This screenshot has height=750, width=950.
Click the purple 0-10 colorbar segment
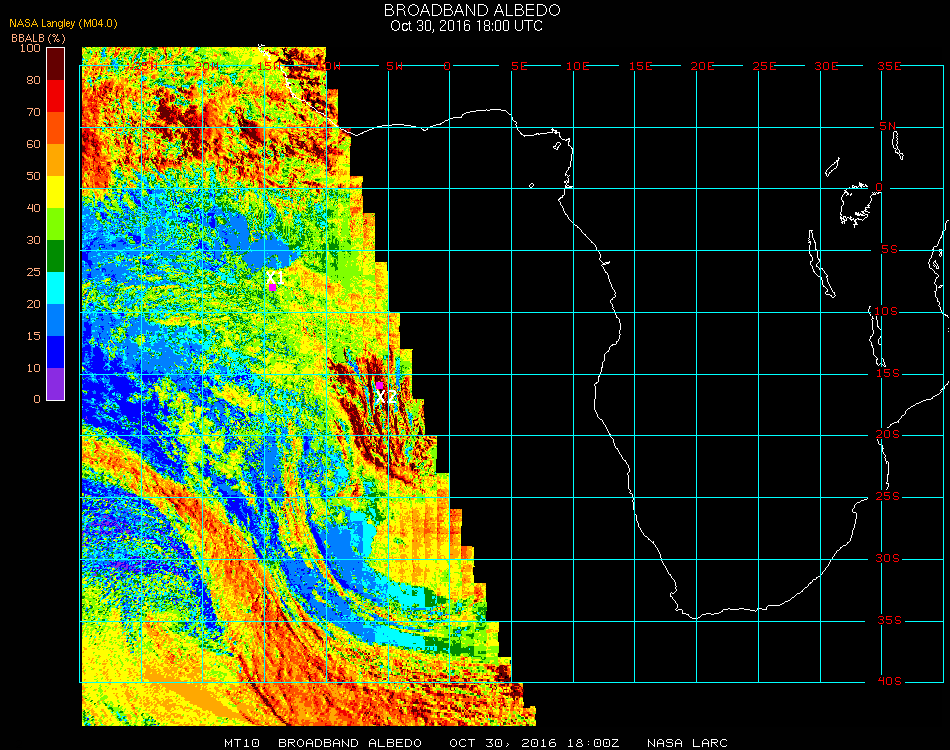tap(55, 384)
